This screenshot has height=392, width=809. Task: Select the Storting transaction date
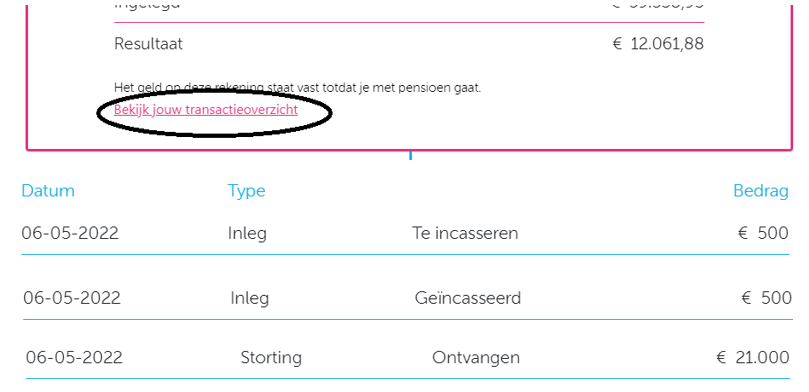click(x=74, y=357)
